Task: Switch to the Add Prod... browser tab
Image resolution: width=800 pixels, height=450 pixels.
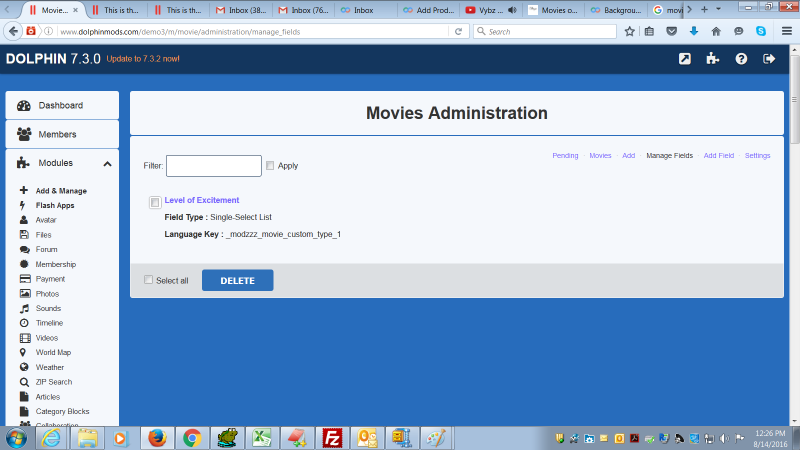Action: tap(429, 10)
